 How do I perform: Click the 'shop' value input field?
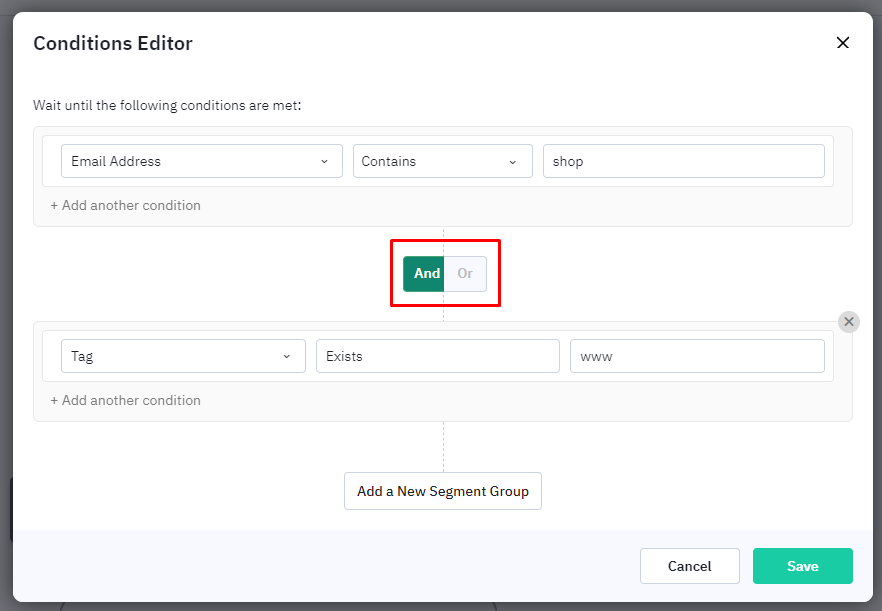[683, 161]
